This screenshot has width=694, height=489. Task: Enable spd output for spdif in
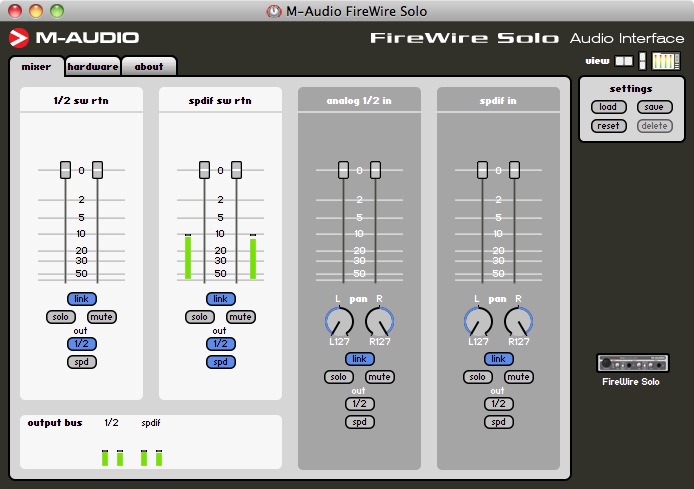(x=498, y=422)
